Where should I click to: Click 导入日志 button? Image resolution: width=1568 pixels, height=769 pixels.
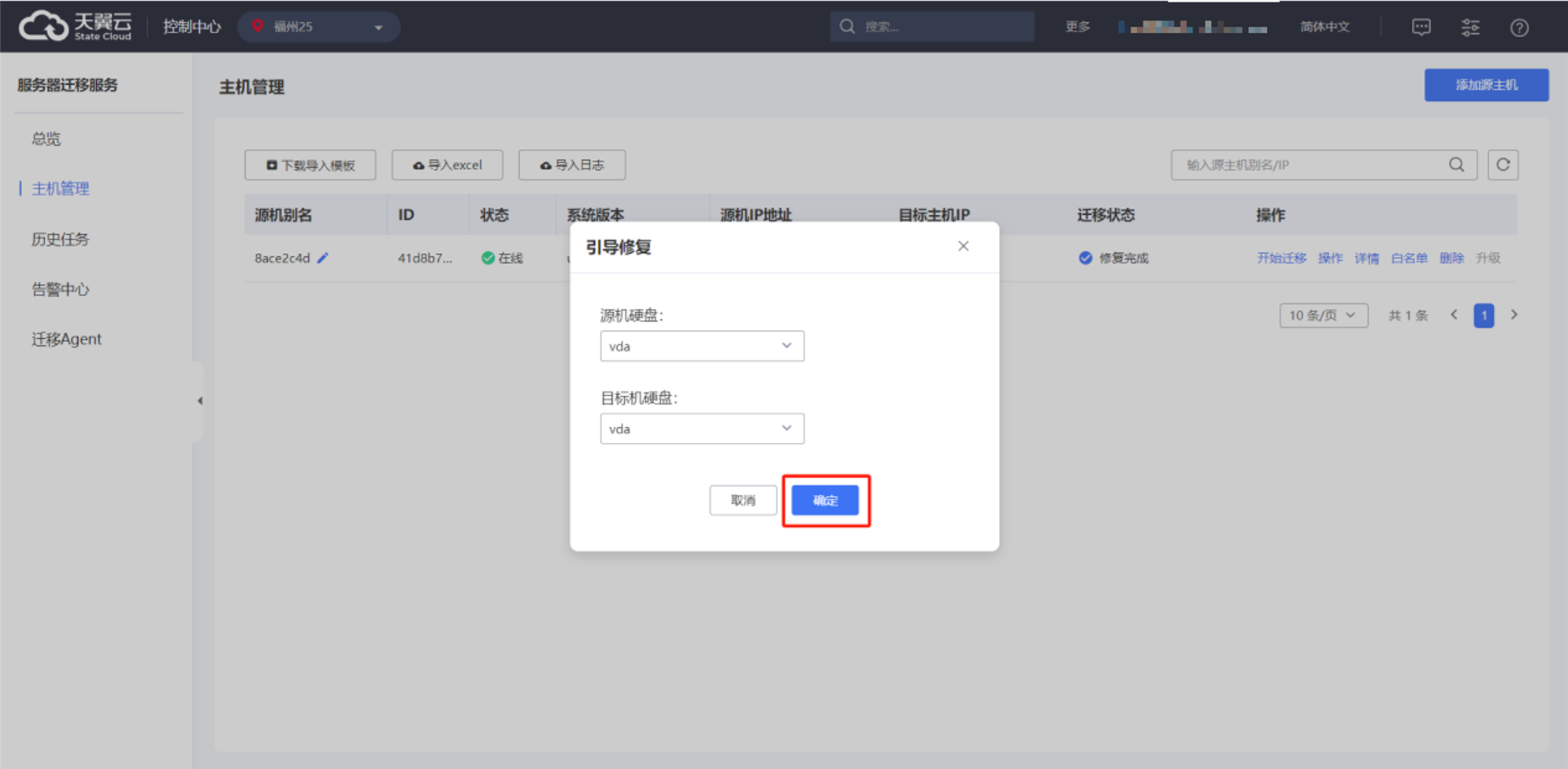pyautogui.click(x=572, y=165)
